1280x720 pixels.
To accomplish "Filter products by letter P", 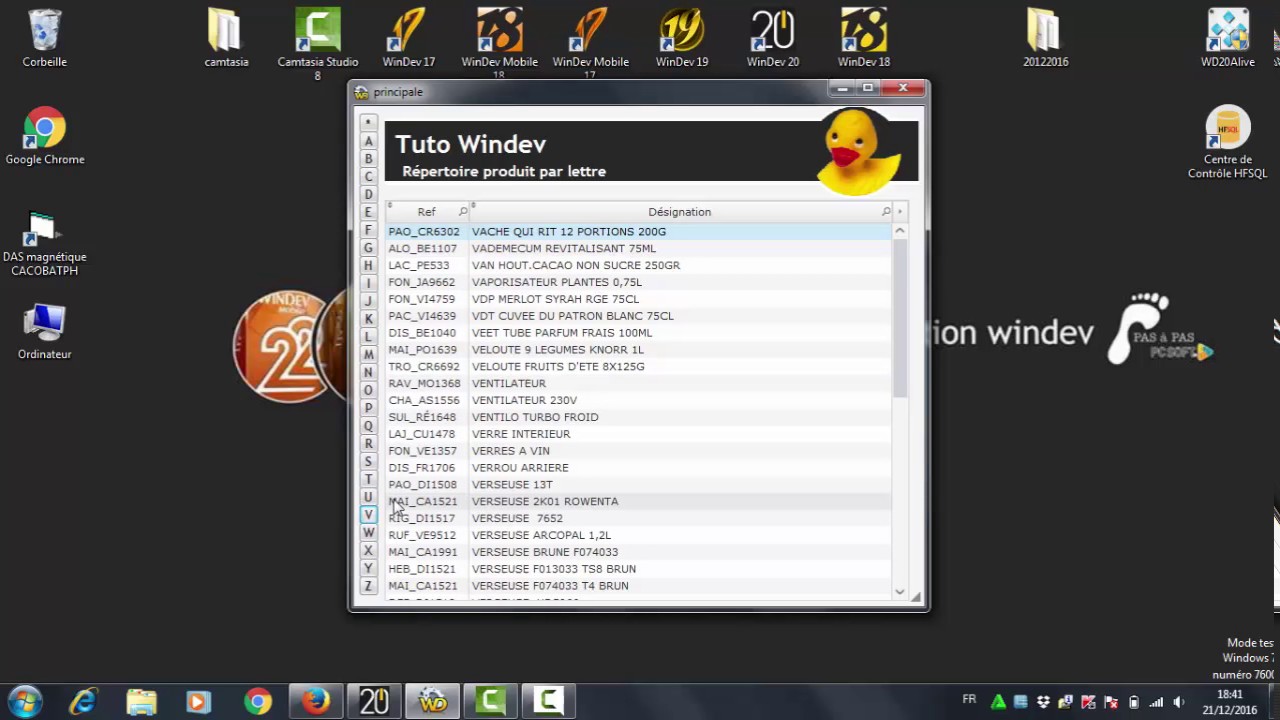I will [x=368, y=408].
